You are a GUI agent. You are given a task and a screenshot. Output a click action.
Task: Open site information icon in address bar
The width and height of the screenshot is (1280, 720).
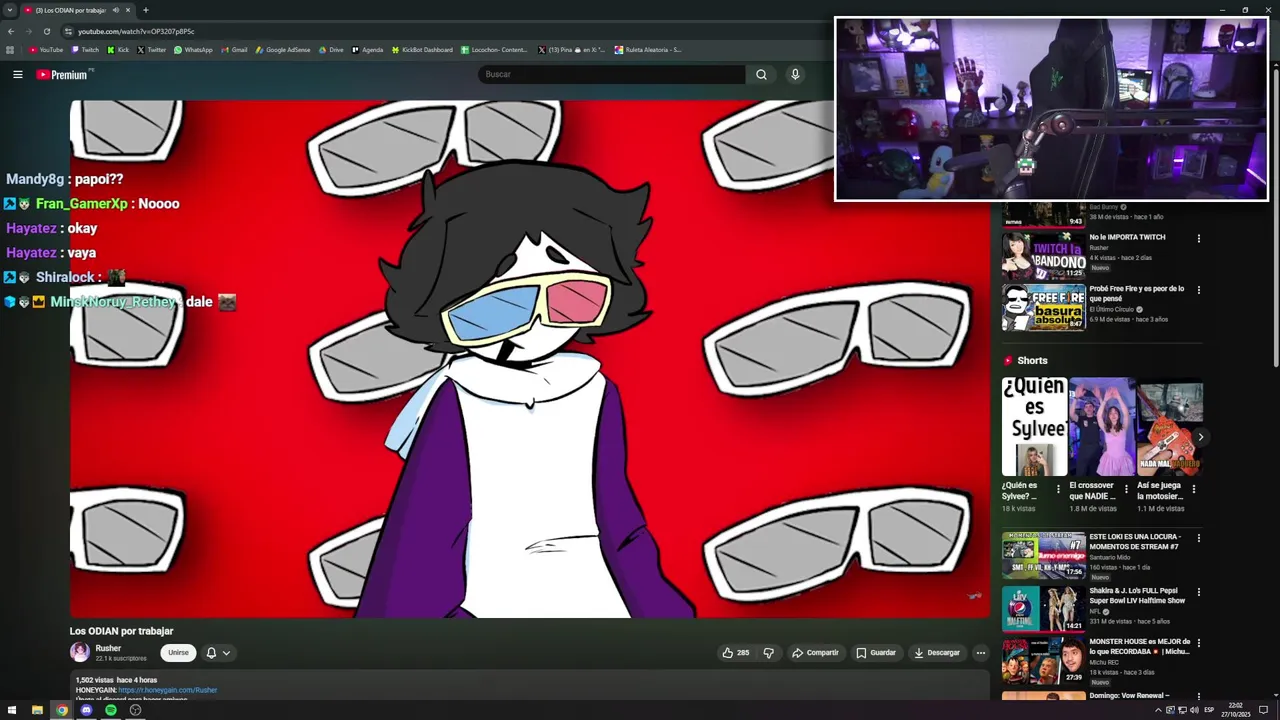[68, 31]
